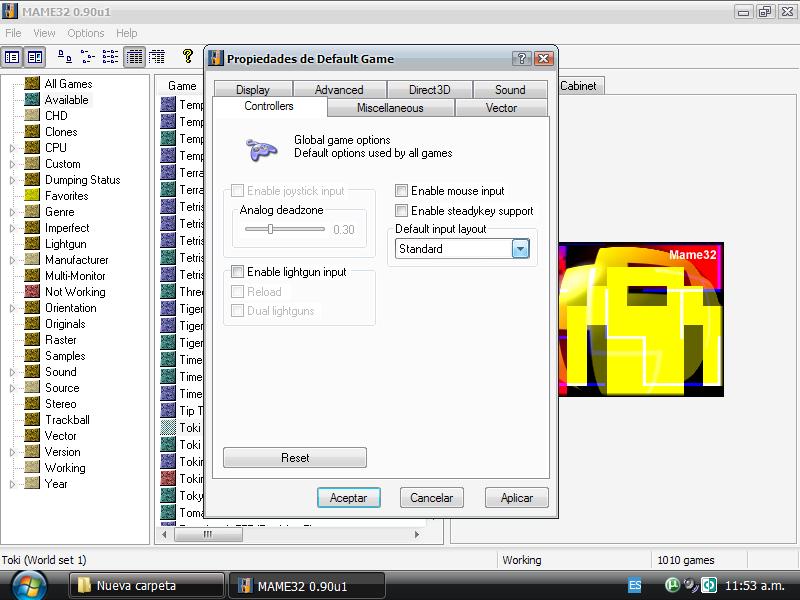Select the Raster folder icon
Image resolution: width=800 pixels, height=600 pixels.
pyautogui.click(x=32, y=339)
